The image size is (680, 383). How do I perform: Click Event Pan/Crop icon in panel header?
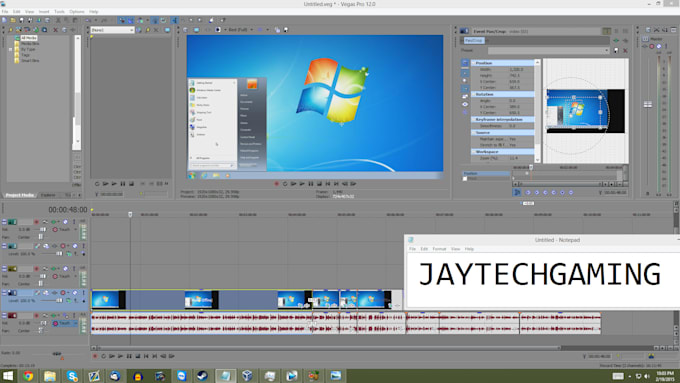(x=464, y=31)
